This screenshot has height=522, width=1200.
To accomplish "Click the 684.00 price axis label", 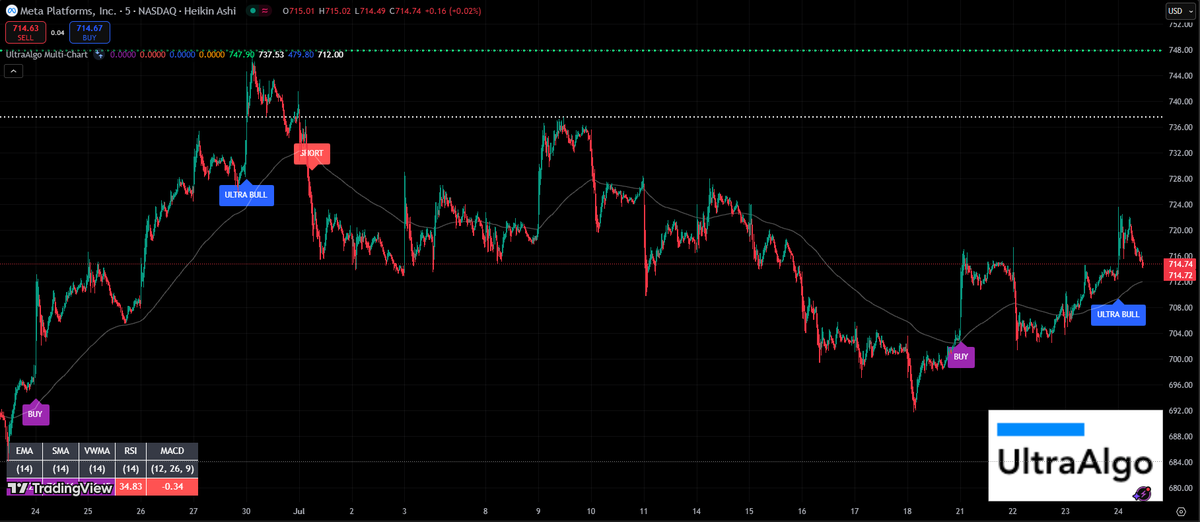I will click(1180, 463).
